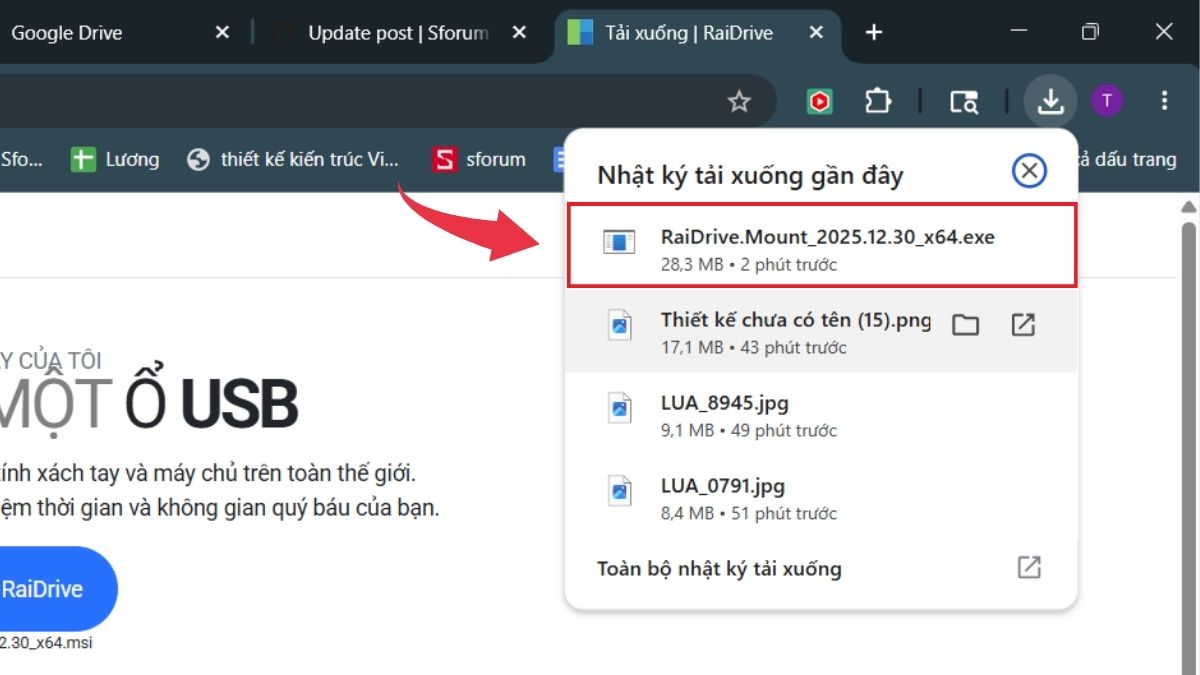Viewport: 1200px width, 675px height.
Task: Click the LUA_8945.jpg file icon
Action: (620, 408)
